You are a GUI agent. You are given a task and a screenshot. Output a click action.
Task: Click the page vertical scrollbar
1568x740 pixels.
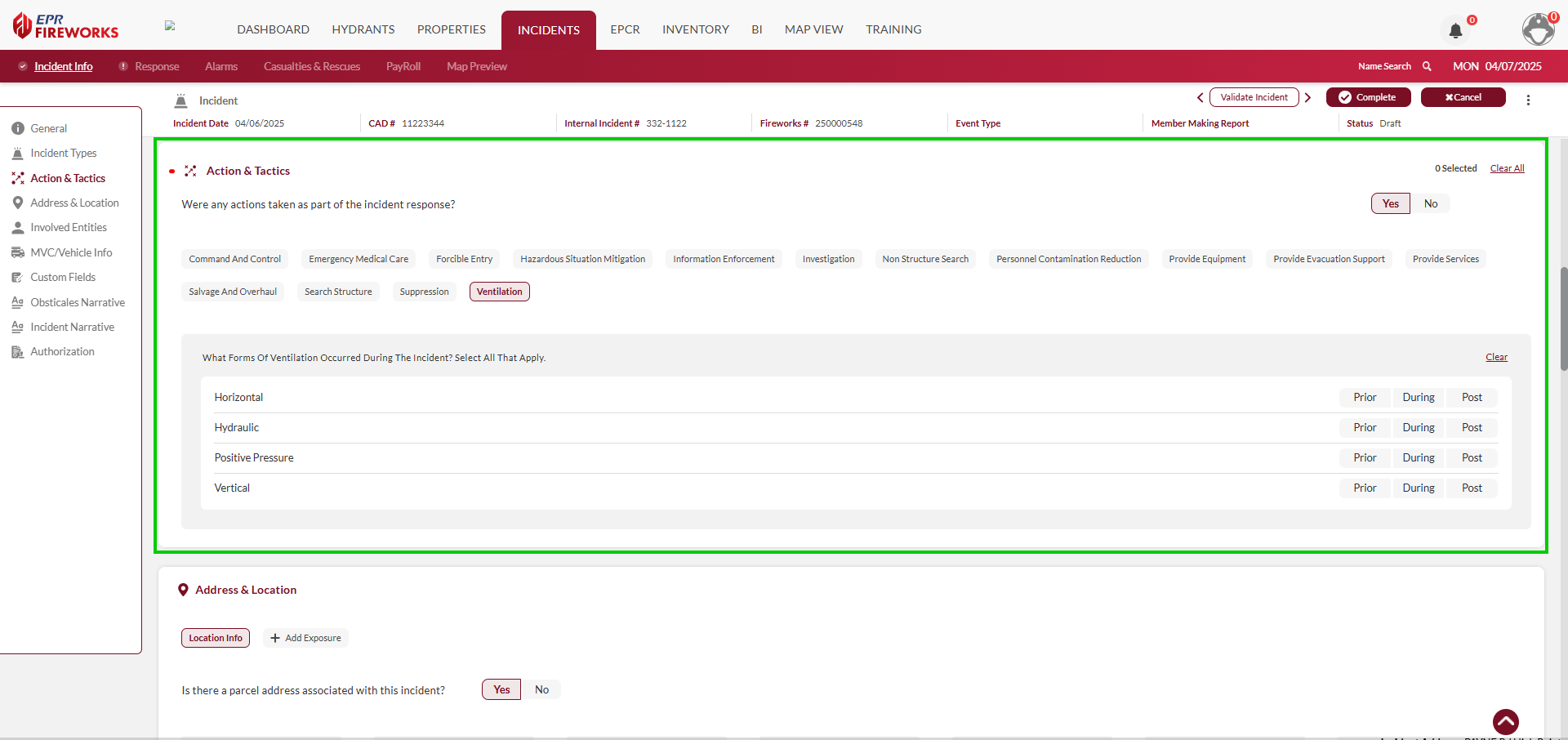(1563, 319)
